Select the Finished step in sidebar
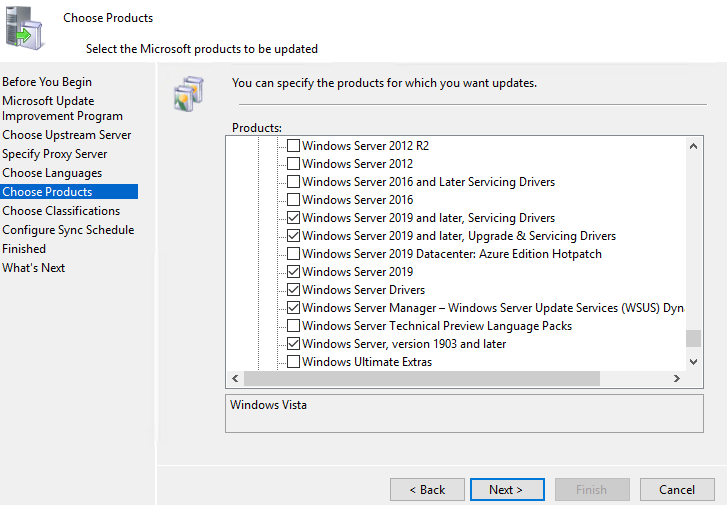This screenshot has width=727, height=505. coord(24,249)
